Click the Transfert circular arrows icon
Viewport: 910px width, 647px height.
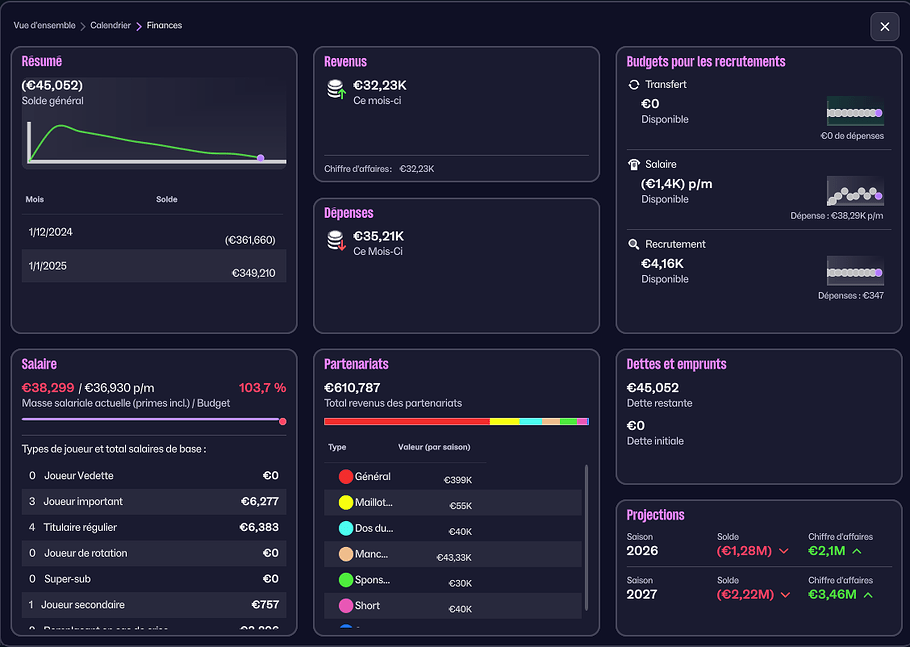coord(634,85)
